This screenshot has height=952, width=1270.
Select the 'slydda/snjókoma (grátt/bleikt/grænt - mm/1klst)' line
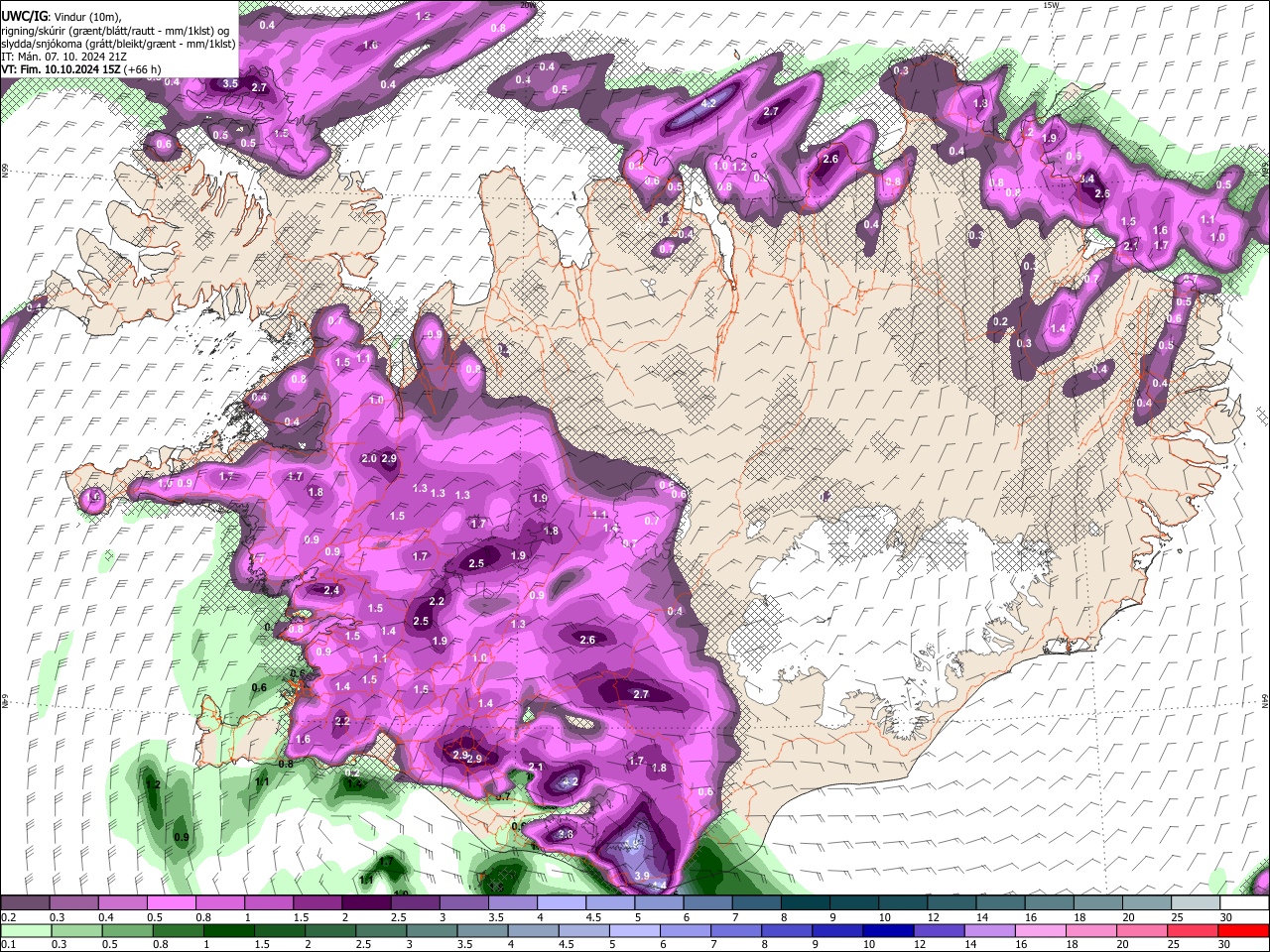tap(118, 43)
